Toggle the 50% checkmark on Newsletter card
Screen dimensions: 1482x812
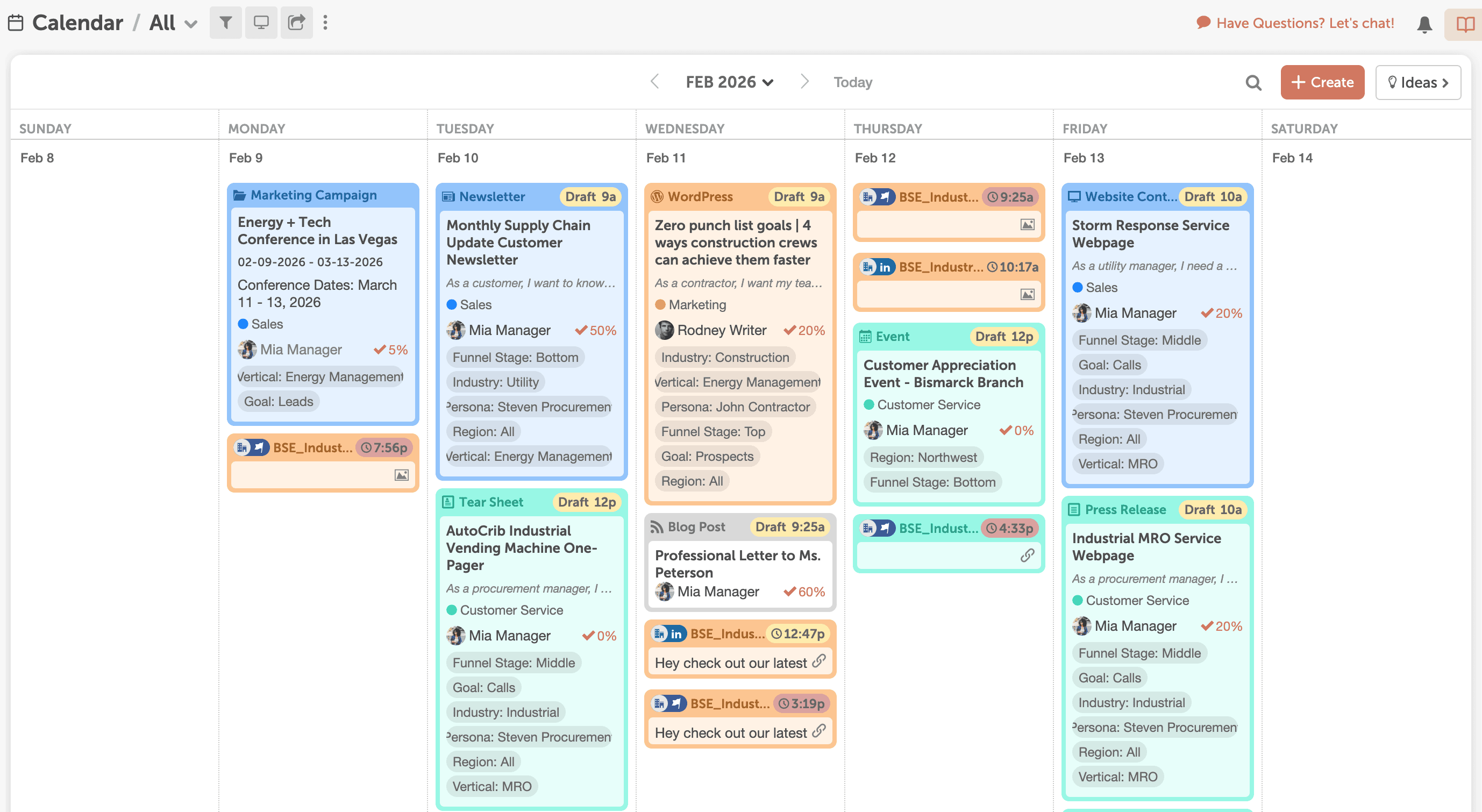(x=581, y=330)
